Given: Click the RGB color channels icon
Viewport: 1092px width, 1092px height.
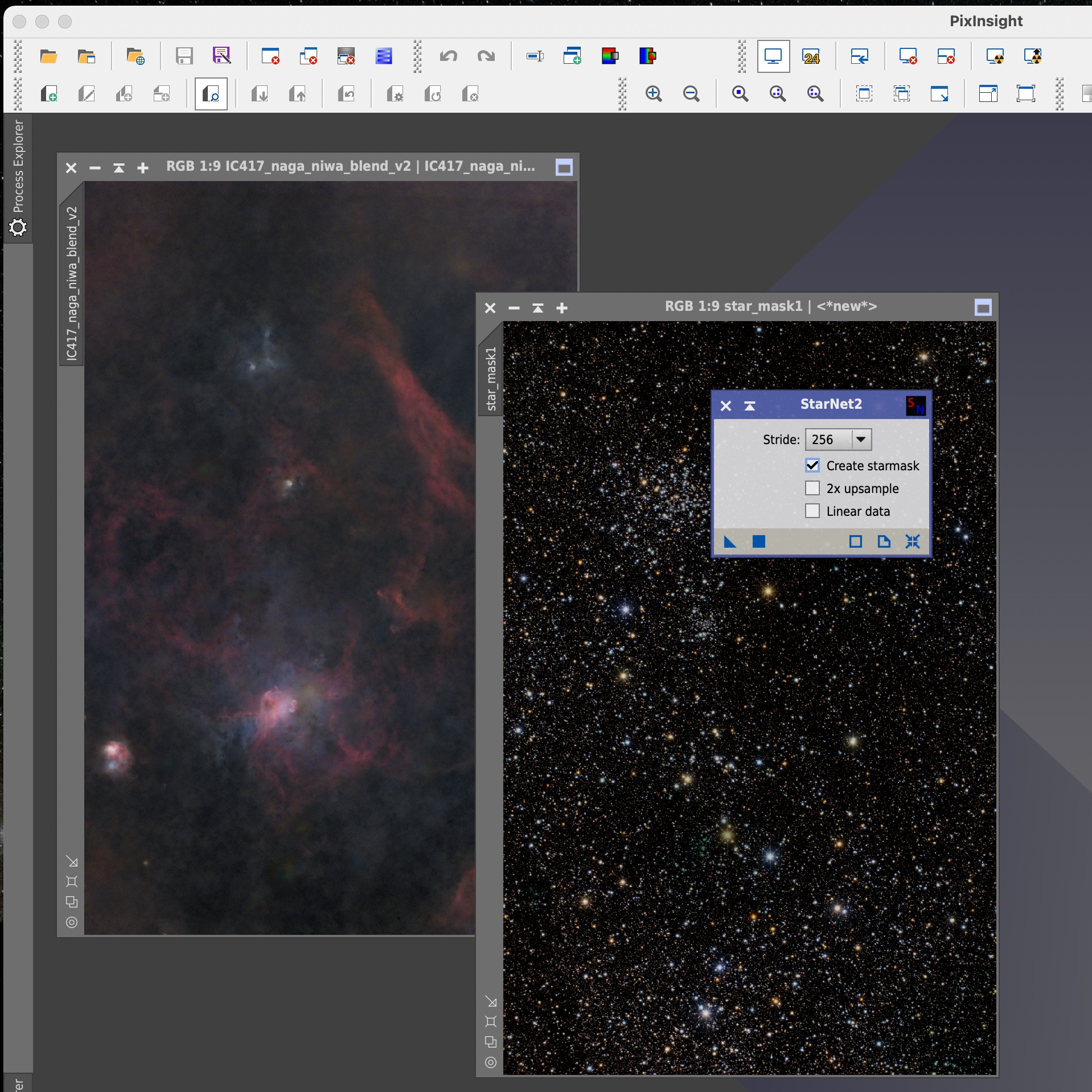Looking at the screenshot, I should 610,56.
